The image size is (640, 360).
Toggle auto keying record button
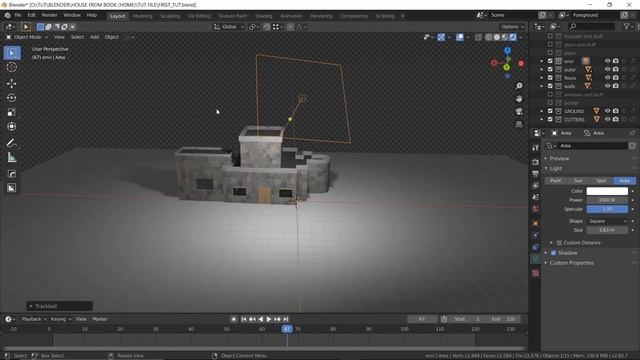coord(233,319)
